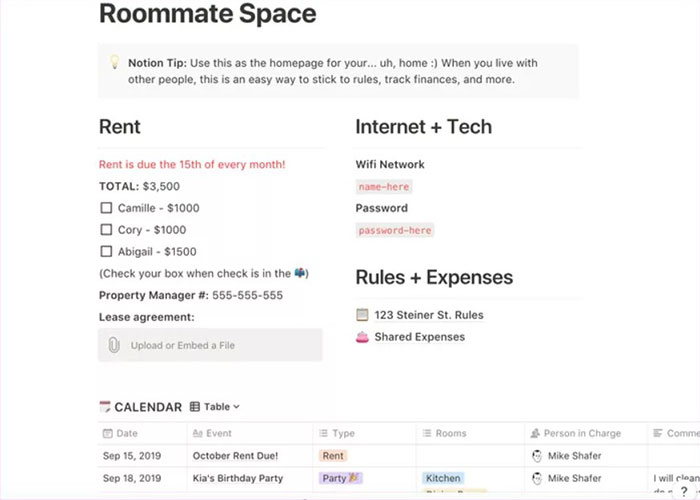Click the table view icon next to Table
Viewport: 700px width, 500px height.
[x=194, y=407]
